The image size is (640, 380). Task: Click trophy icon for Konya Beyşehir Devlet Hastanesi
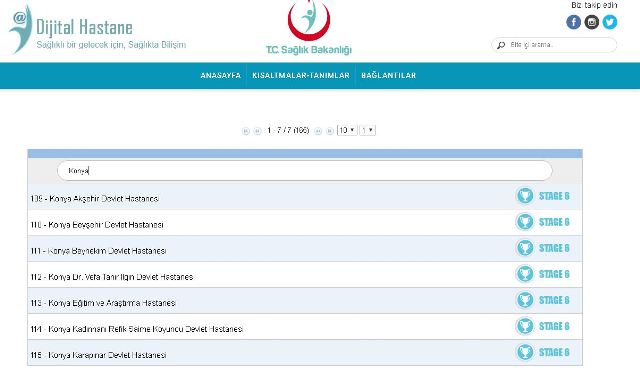point(525,222)
